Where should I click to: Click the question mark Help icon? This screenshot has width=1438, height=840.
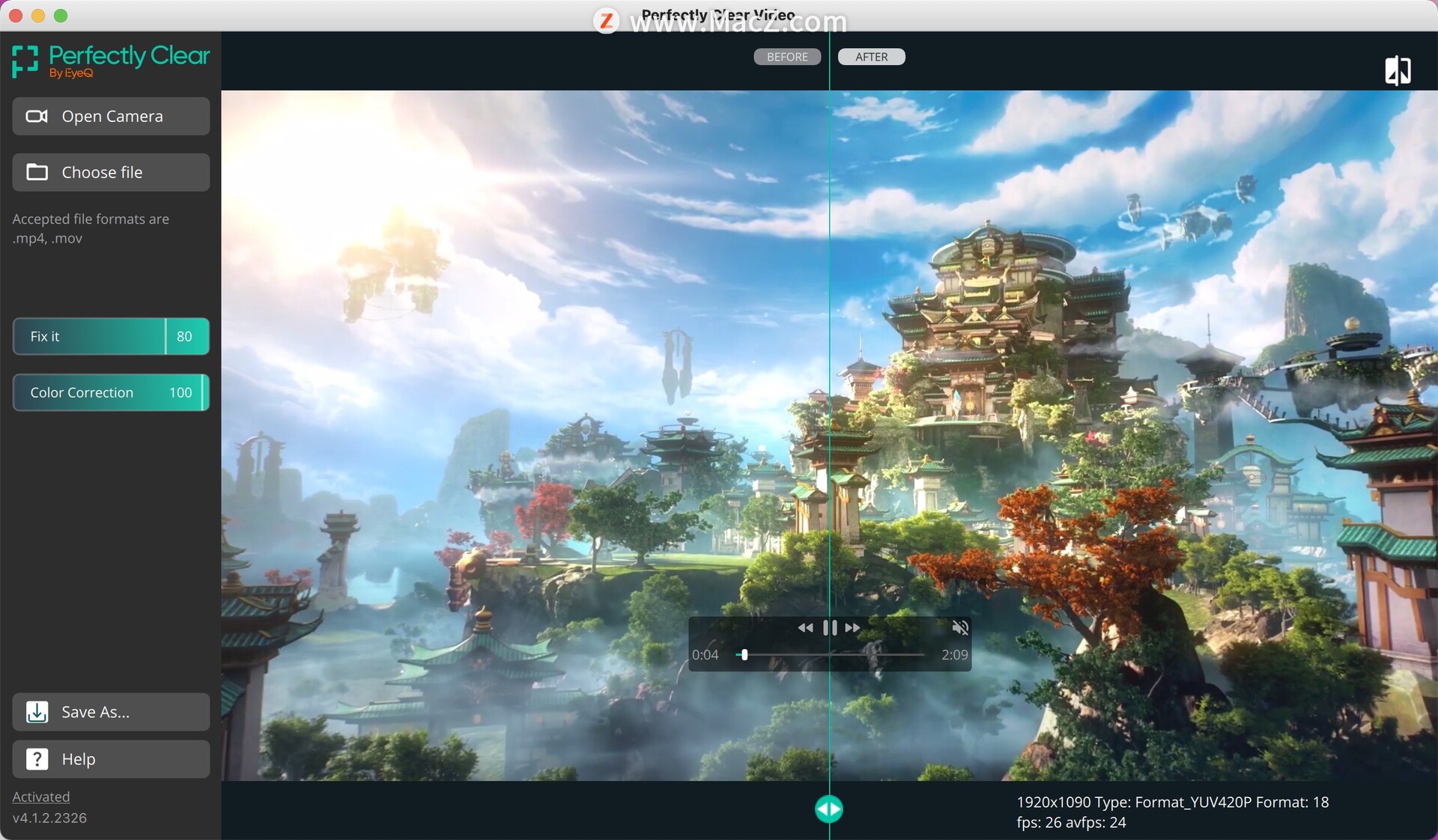point(37,759)
